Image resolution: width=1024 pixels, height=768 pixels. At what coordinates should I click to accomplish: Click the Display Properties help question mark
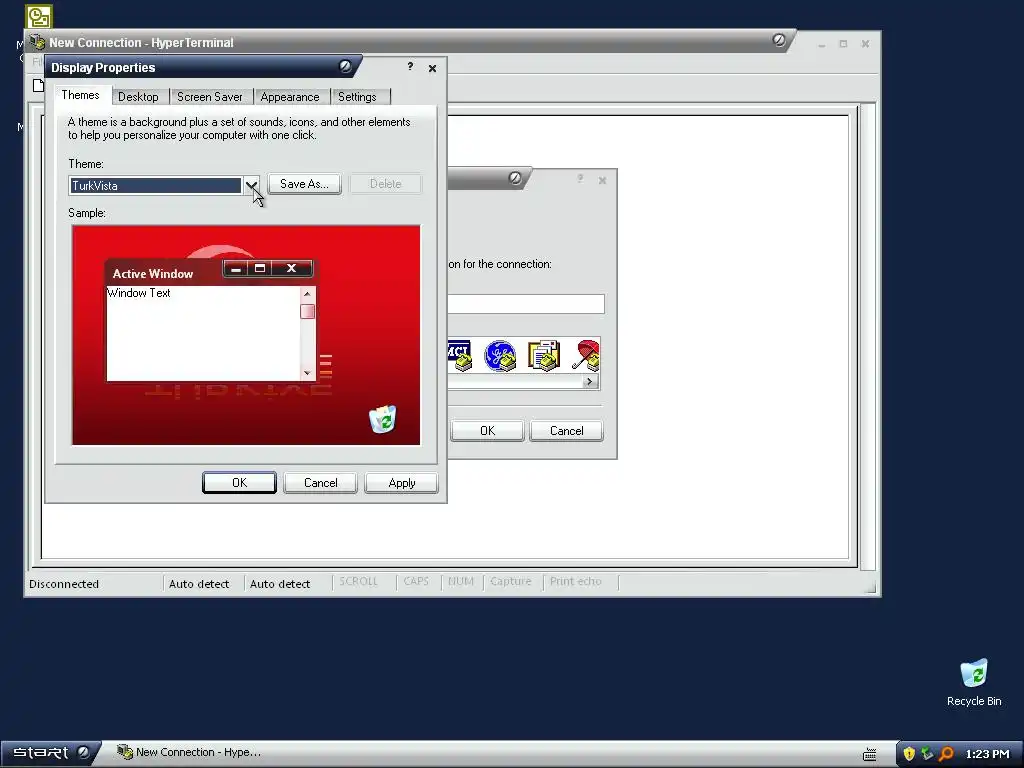(410, 67)
